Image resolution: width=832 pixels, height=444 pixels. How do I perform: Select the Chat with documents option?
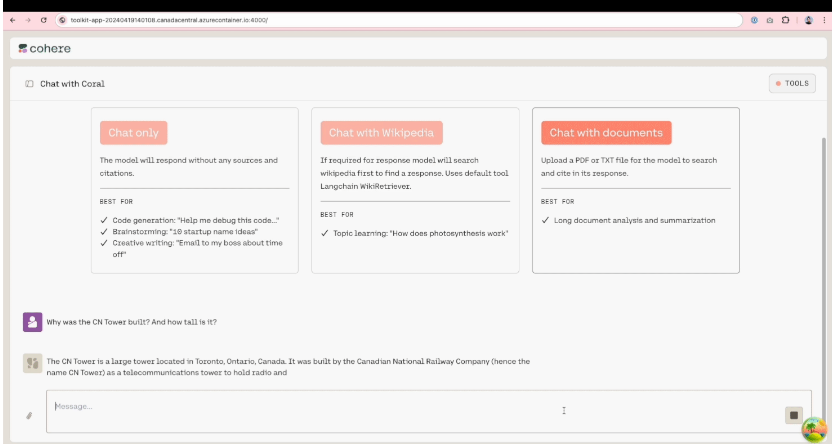[606, 132]
